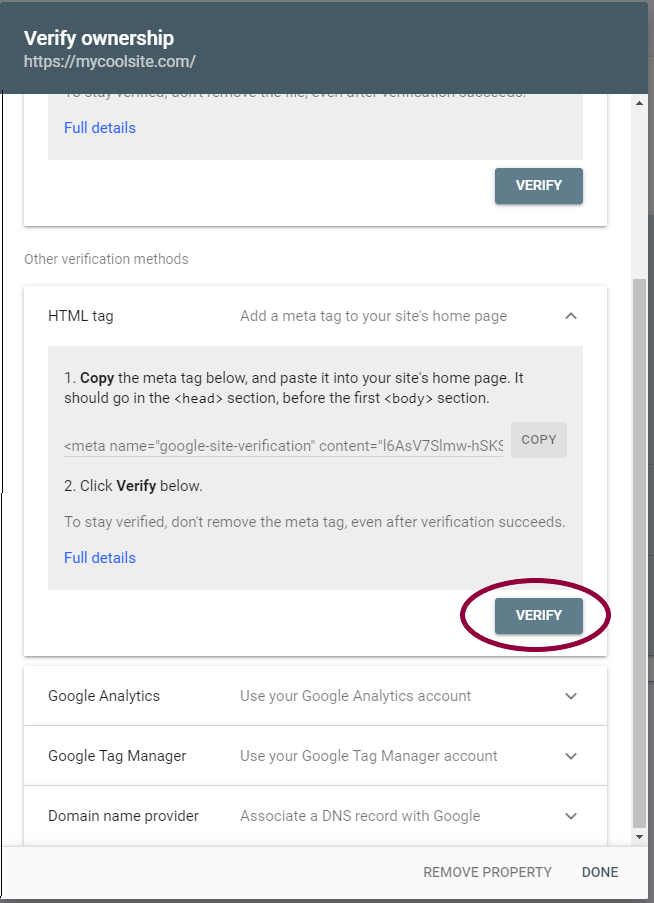The width and height of the screenshot is (654, 903).
Task: Open the Domain name provider method row
Action: click(315, 815)
